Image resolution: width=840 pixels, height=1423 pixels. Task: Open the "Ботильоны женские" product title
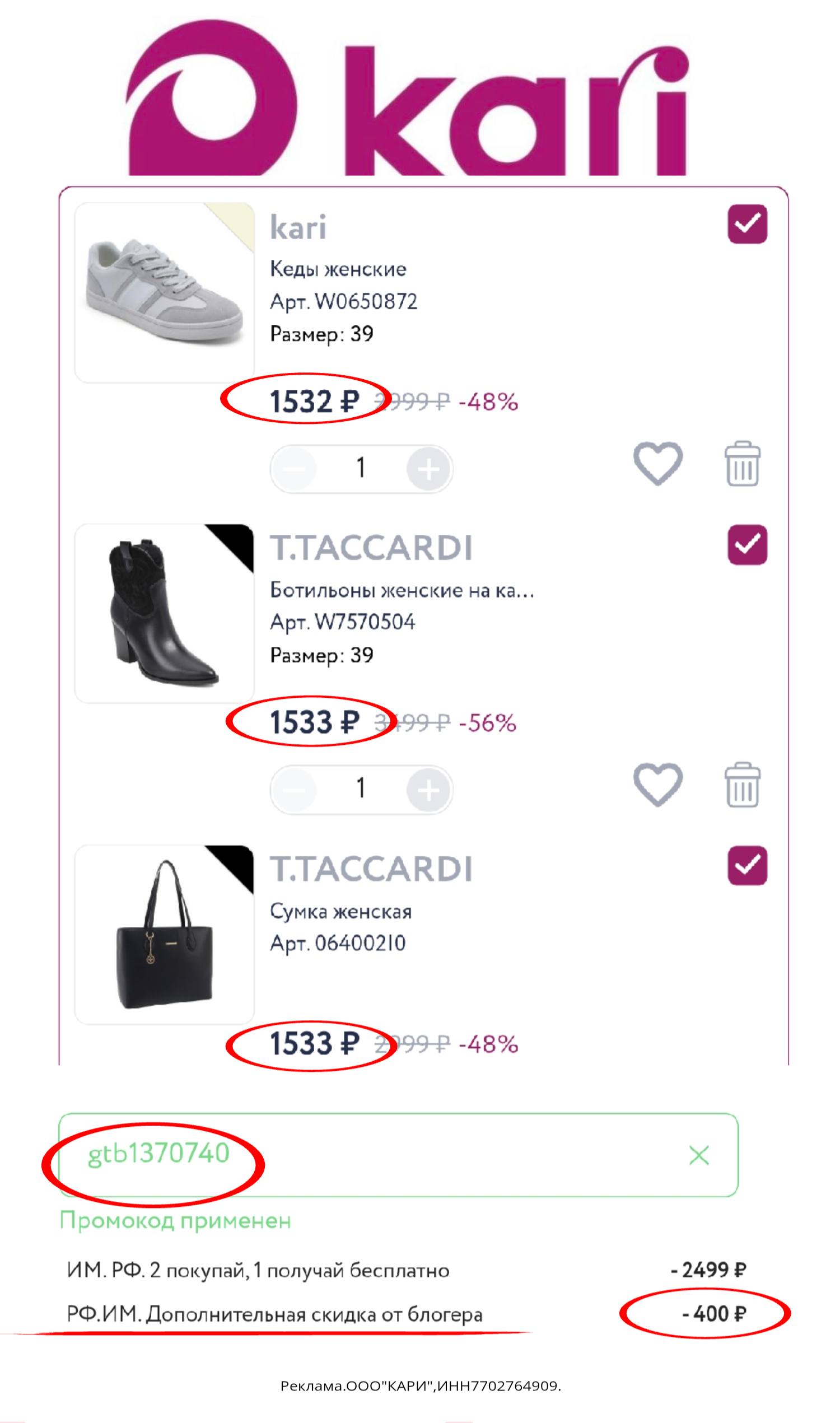tap(402, 590)
